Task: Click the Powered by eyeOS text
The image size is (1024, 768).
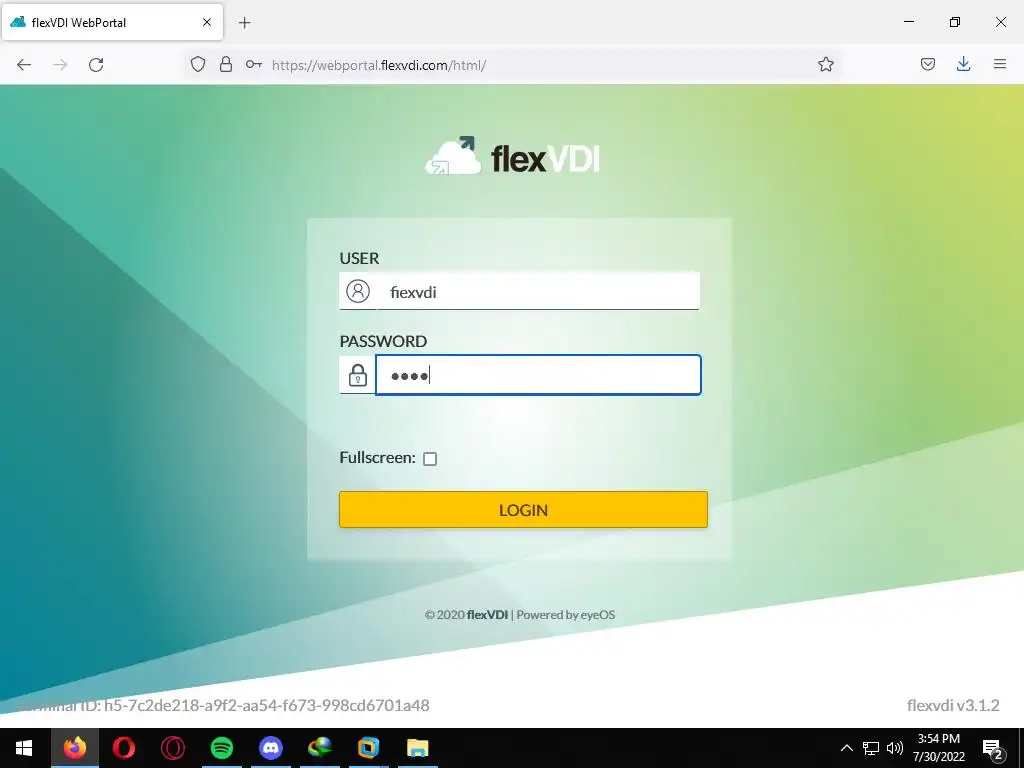Action: pyautogui.click(x=566, y=615)
